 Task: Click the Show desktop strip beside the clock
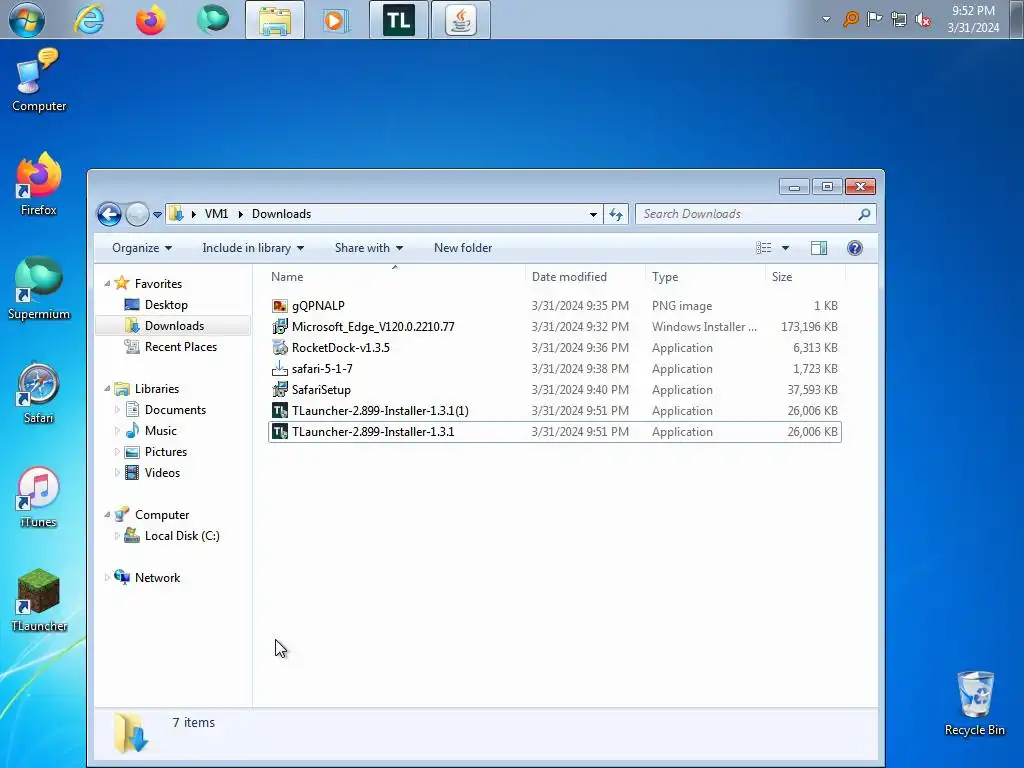coord(1017,20)
